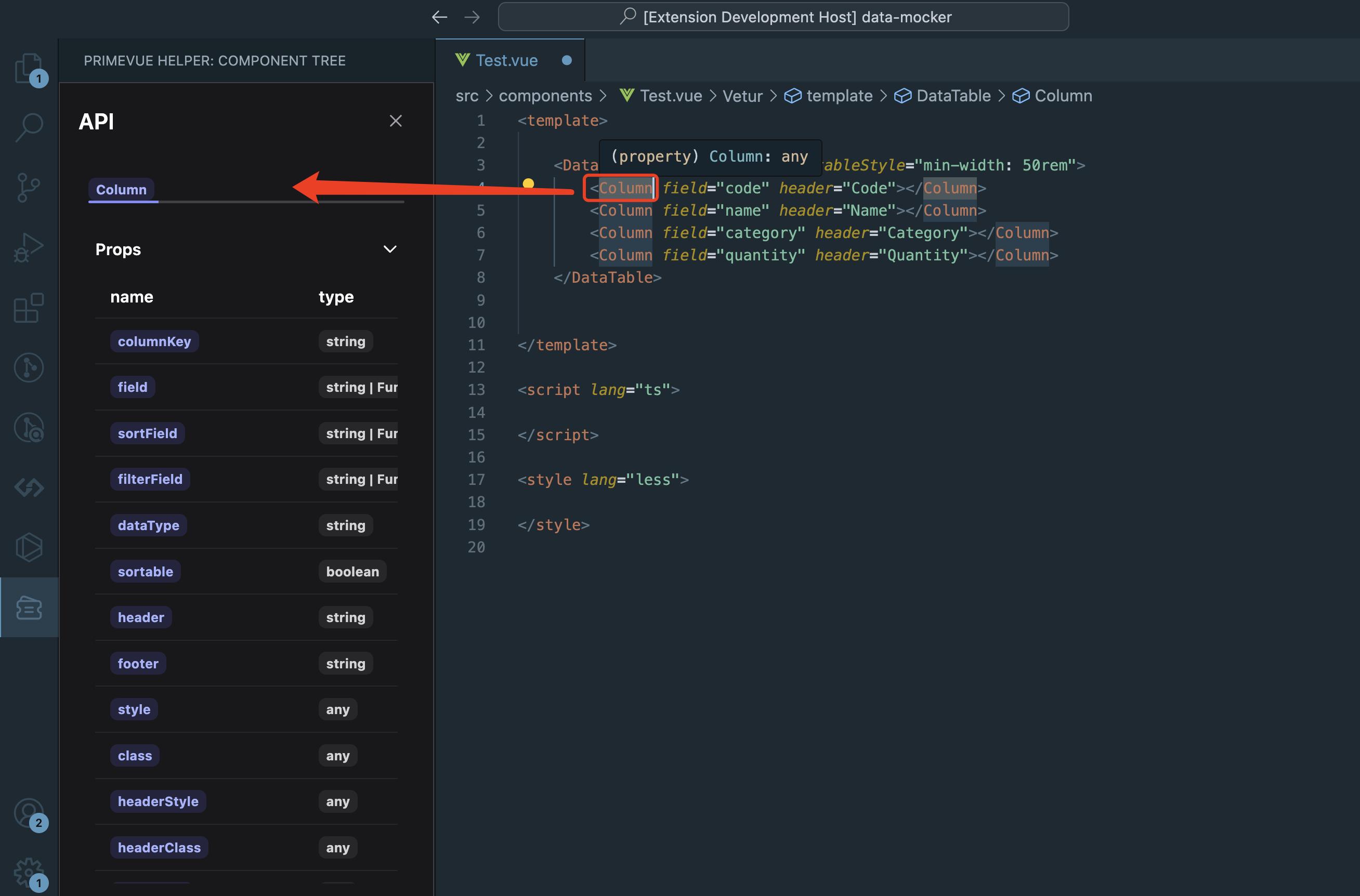This screenshot has width=1360, height=896.
Task: Click the clock search icon in activity bar
Action: [29, 427]
